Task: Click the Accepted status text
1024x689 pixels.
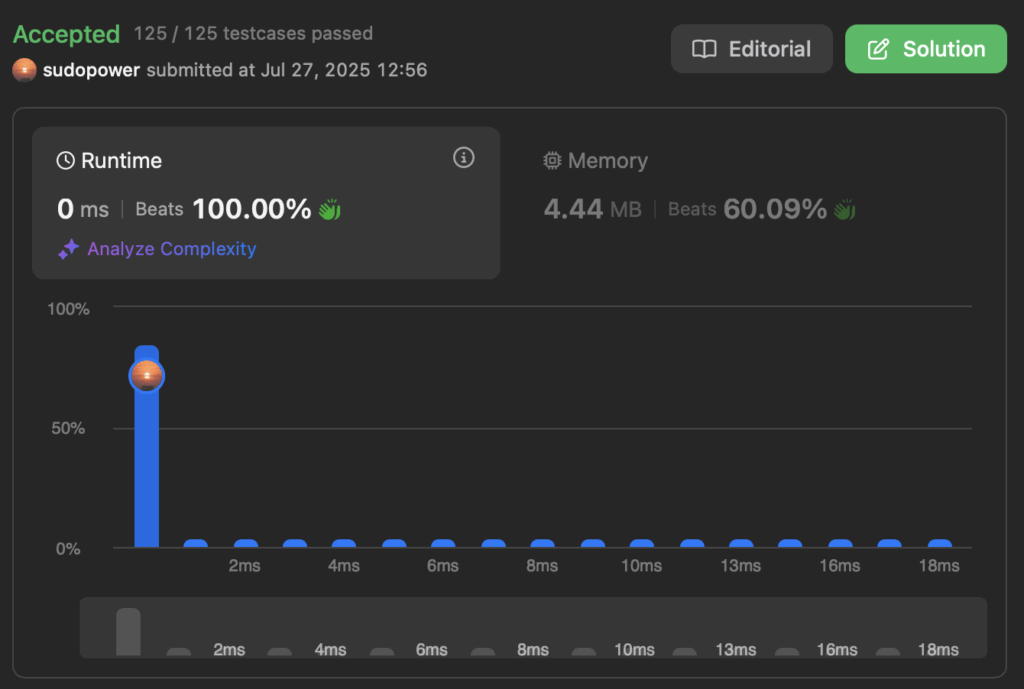Action: coord(67,34)
